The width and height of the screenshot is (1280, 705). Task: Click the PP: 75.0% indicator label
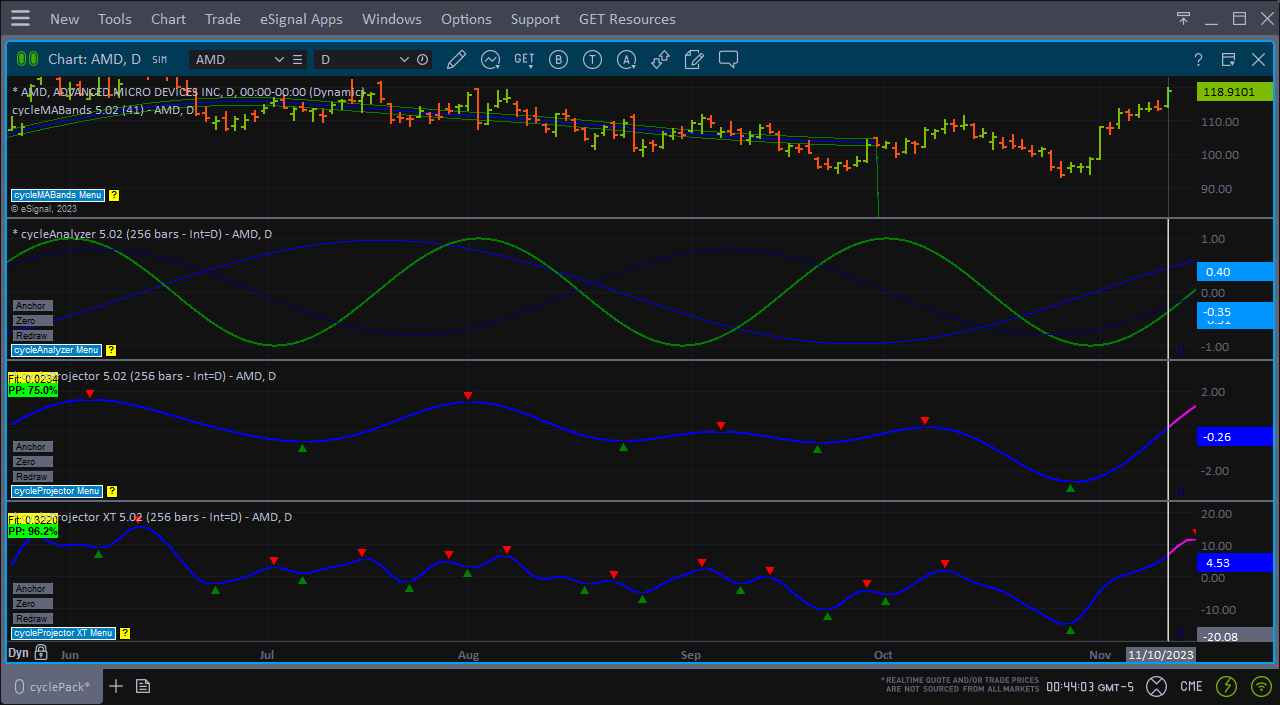pyautogui.click(x=33, y=390)
